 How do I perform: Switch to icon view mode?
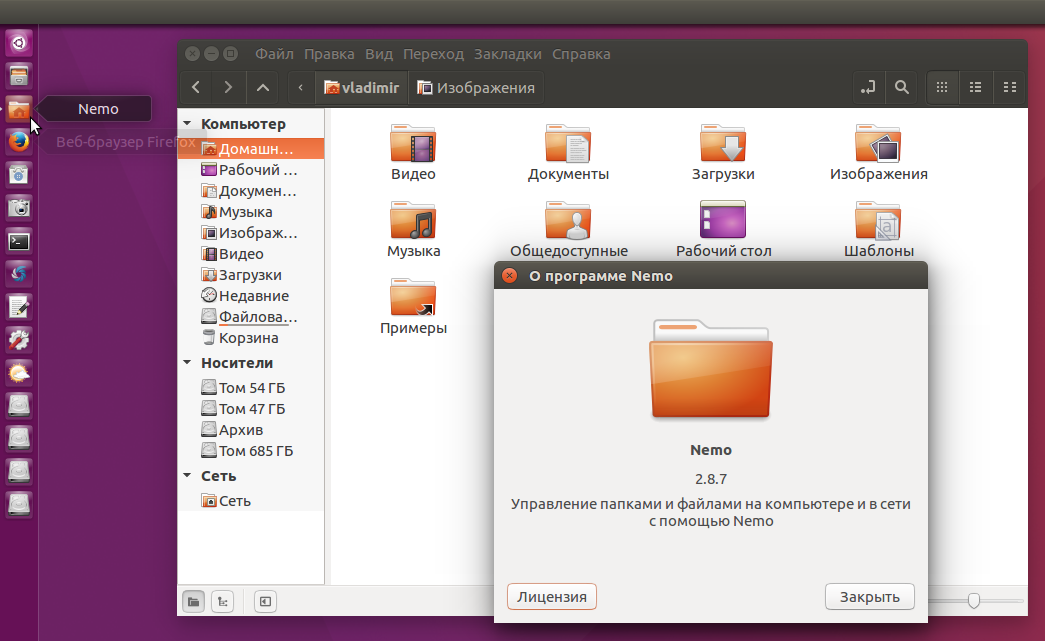click(x=942, y=87)
